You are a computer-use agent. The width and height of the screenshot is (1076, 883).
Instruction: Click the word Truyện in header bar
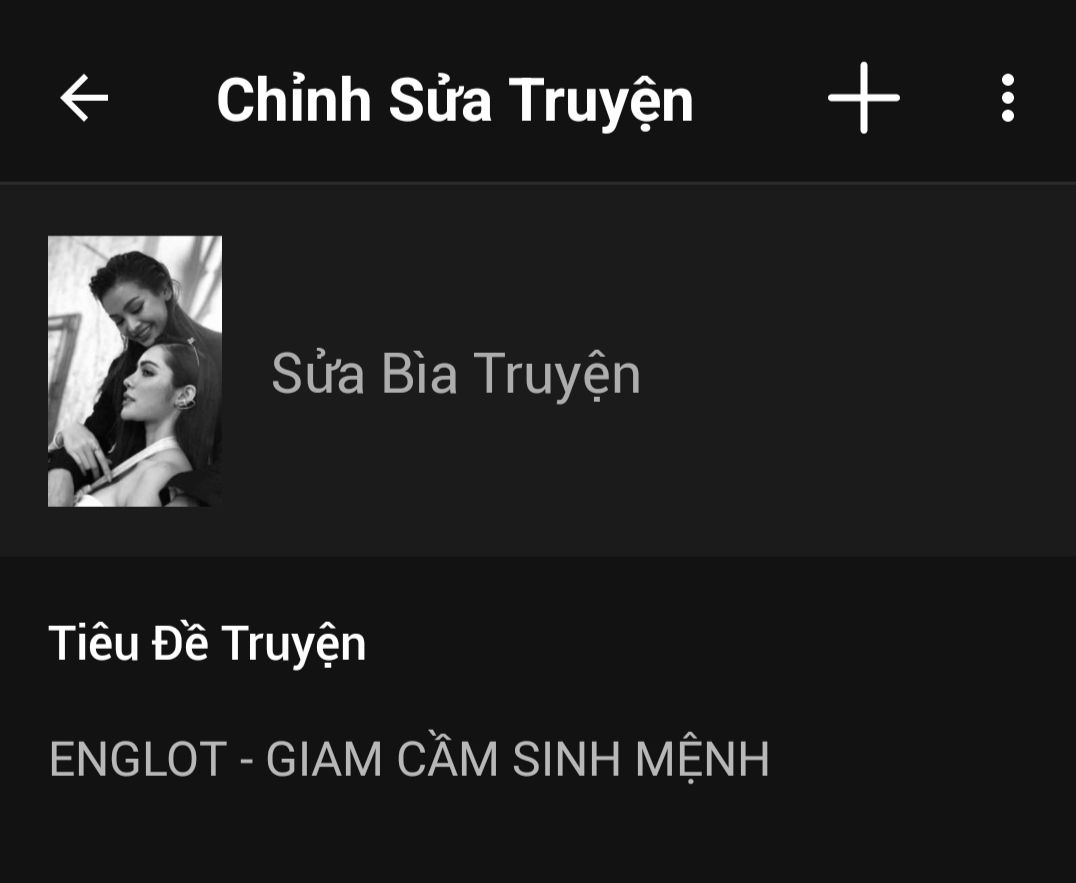tap(601, 102)
